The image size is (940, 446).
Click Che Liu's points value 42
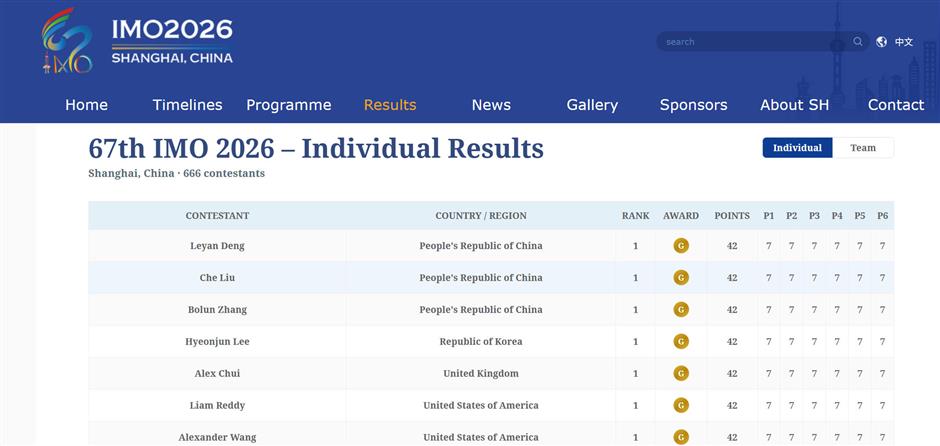tap(732, 278)
